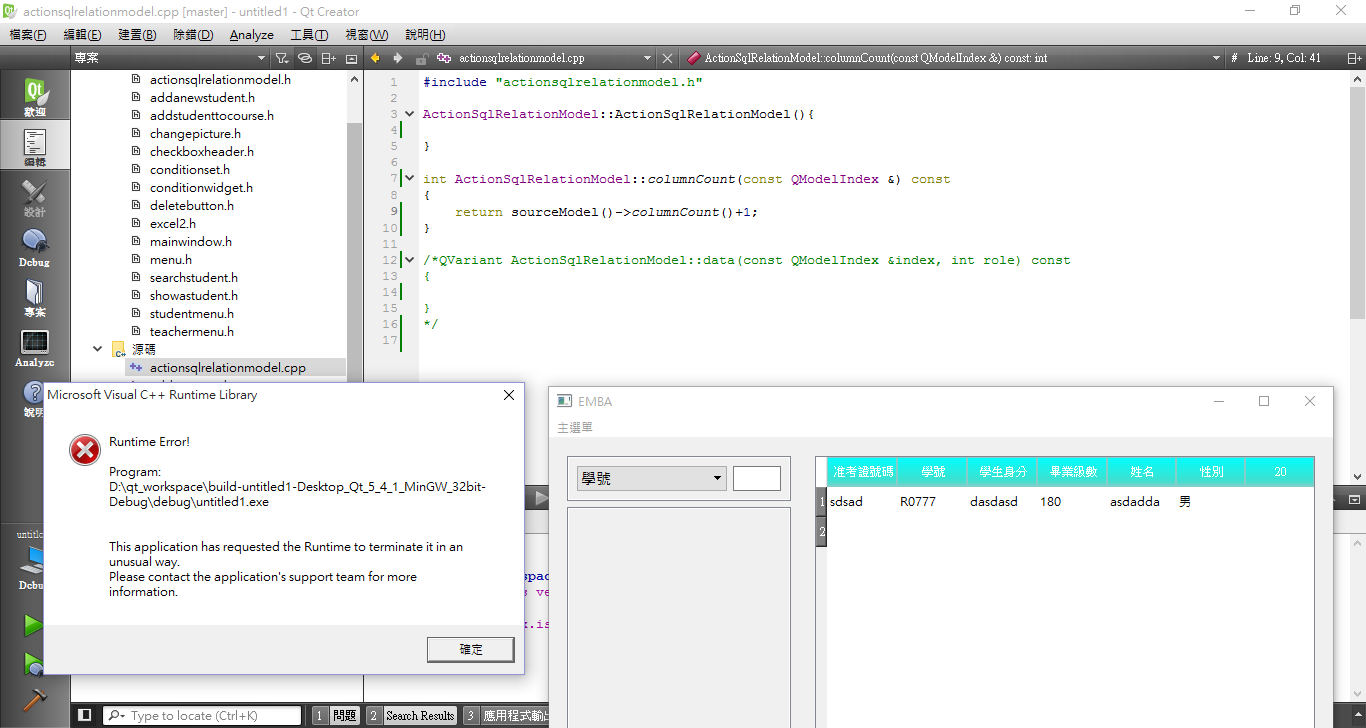The width and height of the screenshot is (1366, 728).
Task: Click the Line 9, Col 41 indicator
Action: click(x=1284, y=58)
